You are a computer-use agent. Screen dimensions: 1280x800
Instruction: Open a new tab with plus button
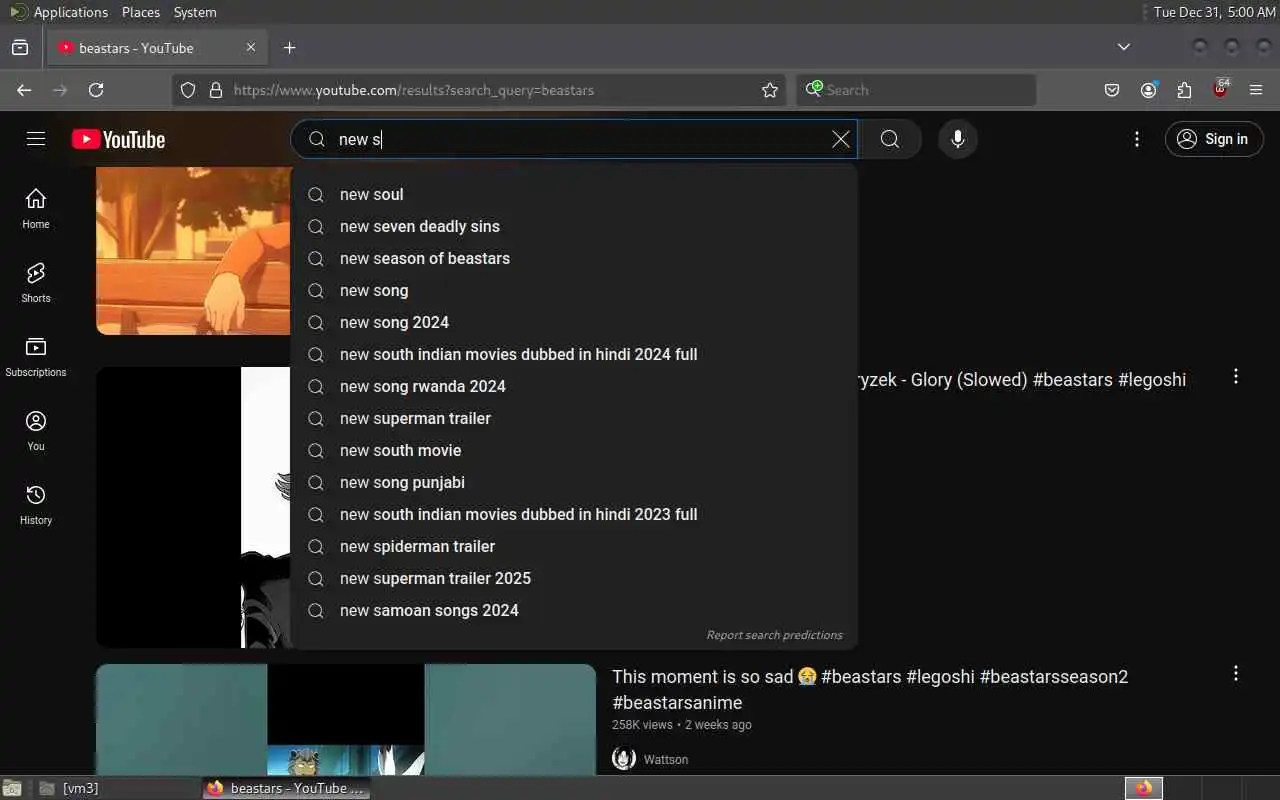(290, 47)
